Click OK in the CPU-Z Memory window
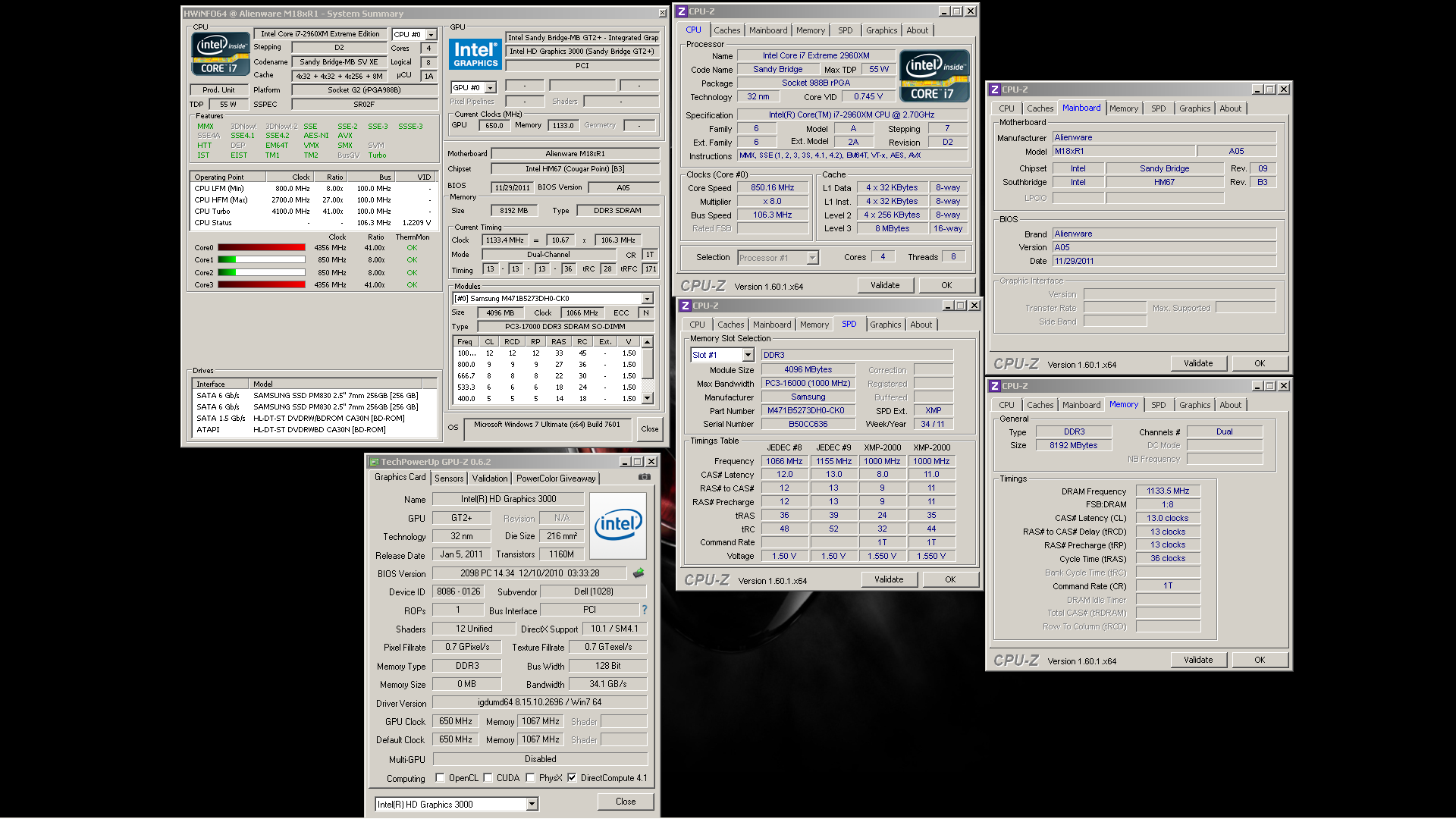Screen dimensions: 1456x819 pos(1260,660)
